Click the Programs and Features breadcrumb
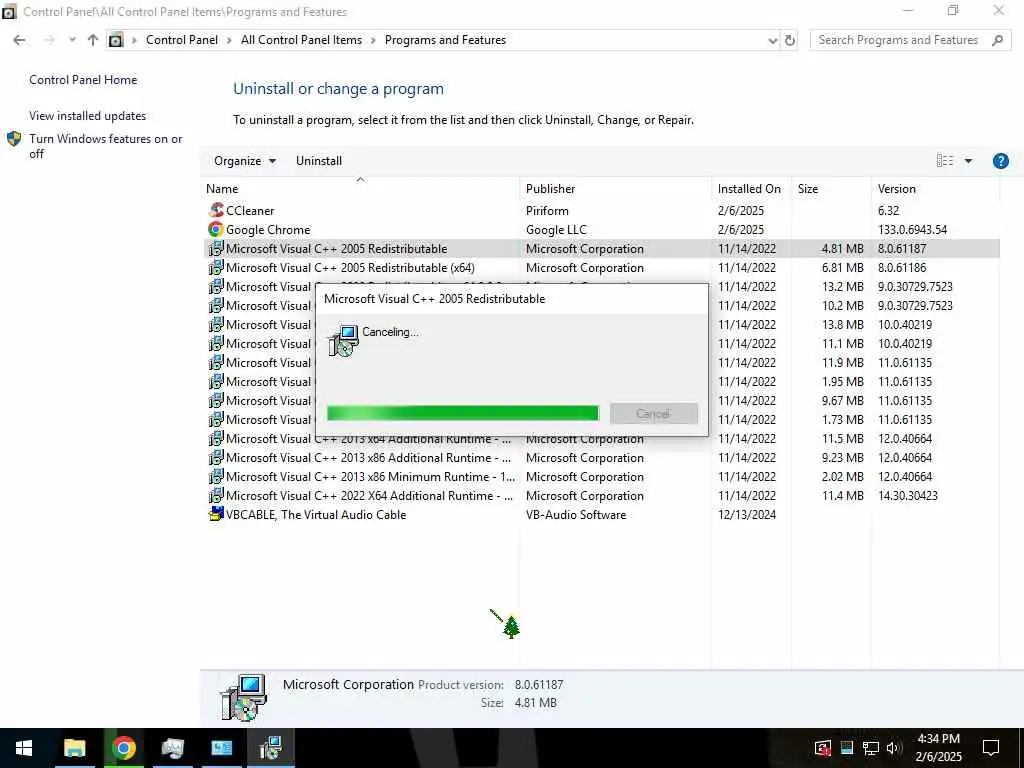The image size is (1024, 768). click(445, 40)
